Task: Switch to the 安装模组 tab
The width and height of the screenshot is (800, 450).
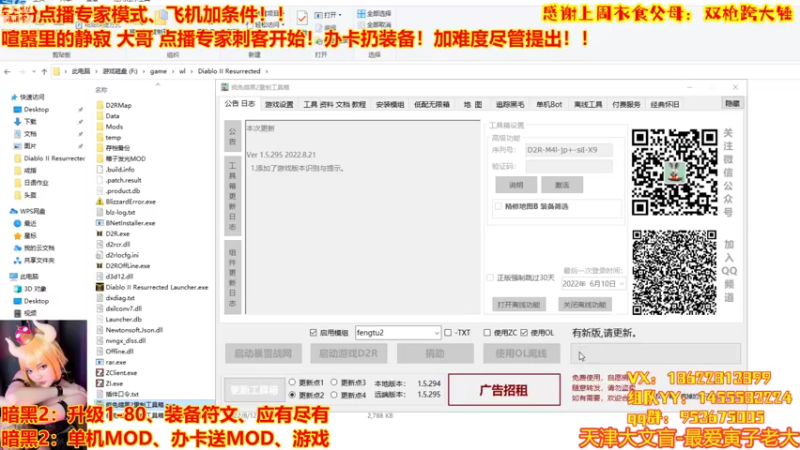Action: (390, 105)
